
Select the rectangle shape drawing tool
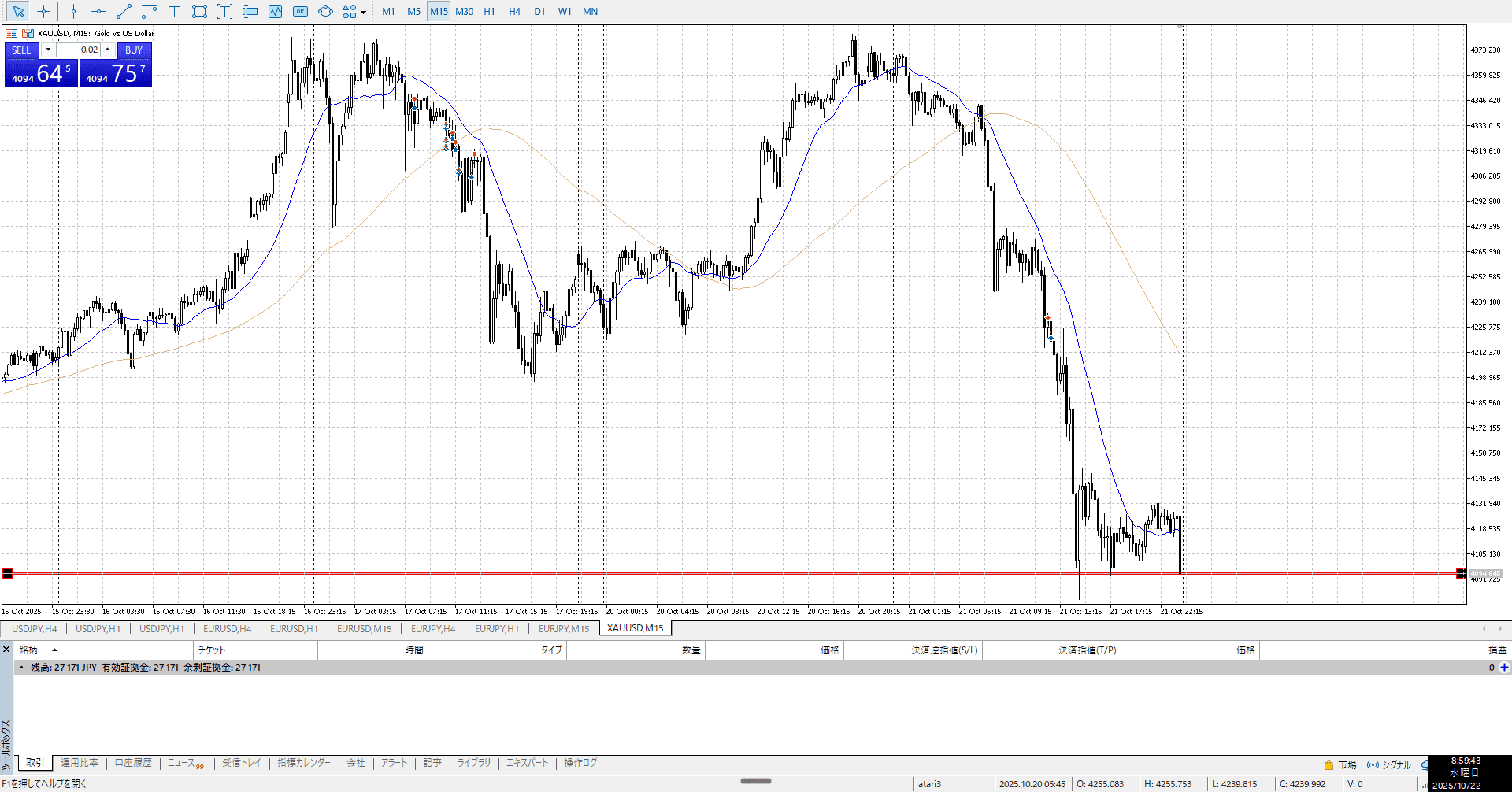click(199, 12)
